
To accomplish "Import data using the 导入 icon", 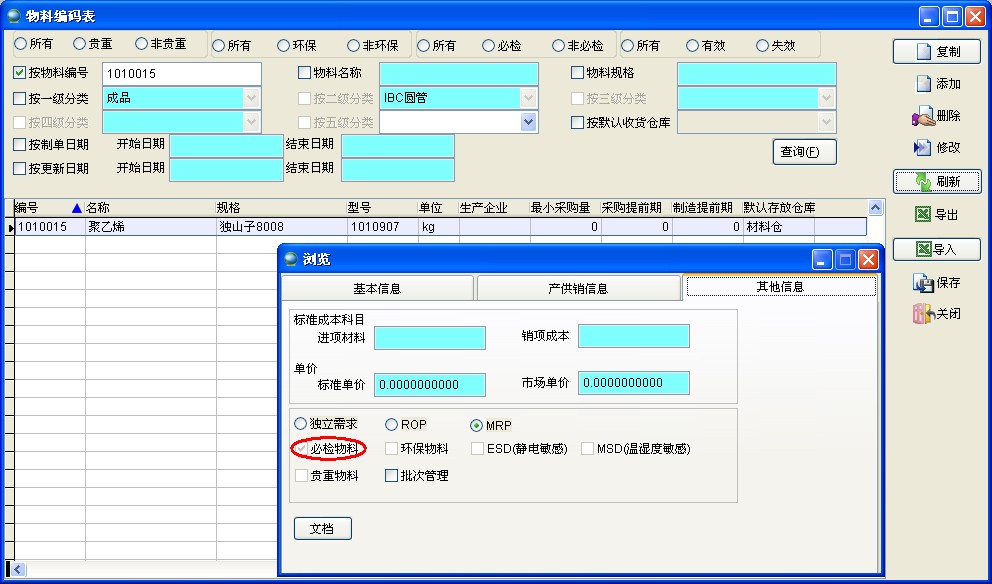I will pos(936,250).
